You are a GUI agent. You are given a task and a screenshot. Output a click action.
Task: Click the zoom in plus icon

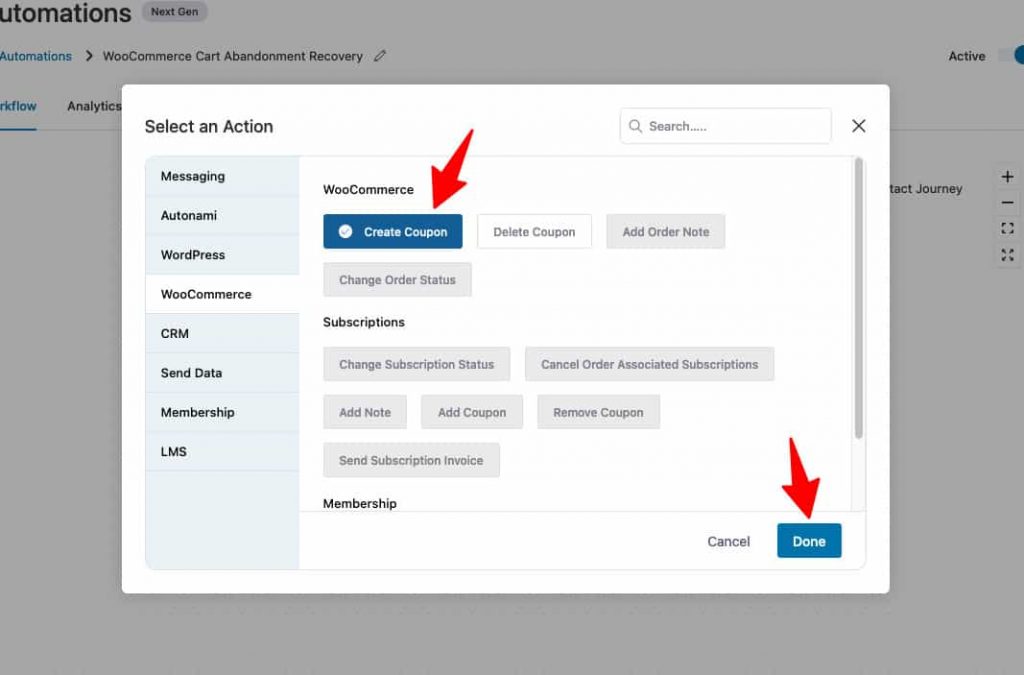click(1008, 176)
